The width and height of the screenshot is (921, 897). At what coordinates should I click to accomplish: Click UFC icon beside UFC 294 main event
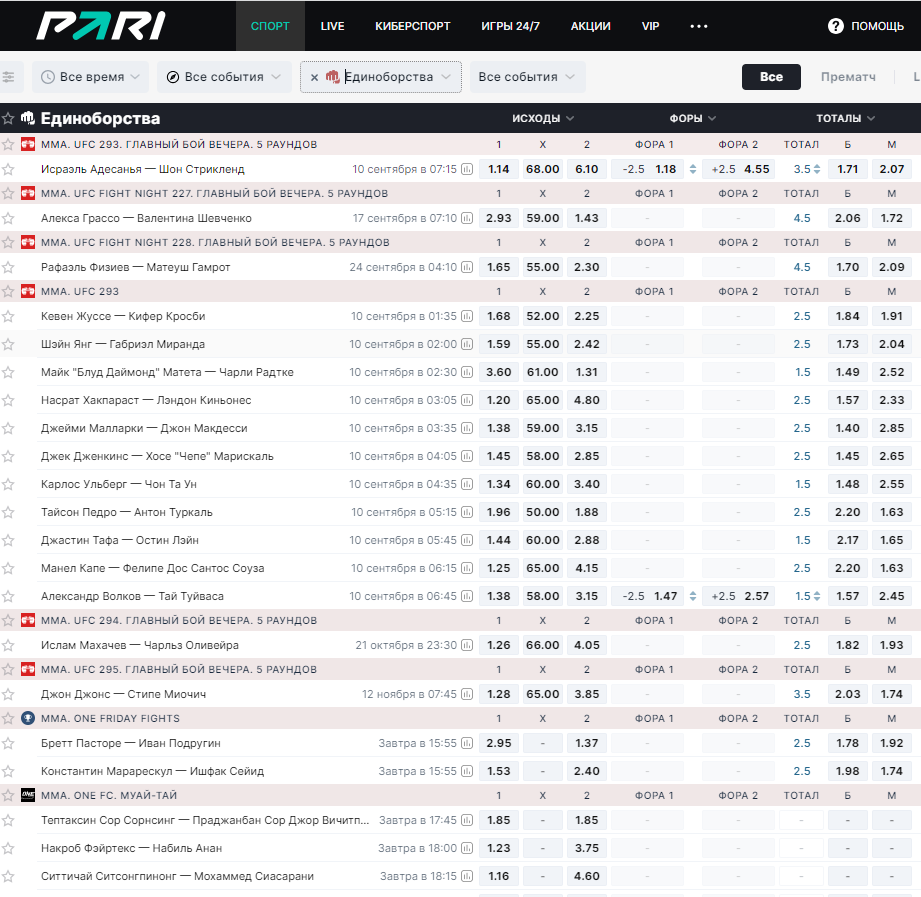pos(28,620)
